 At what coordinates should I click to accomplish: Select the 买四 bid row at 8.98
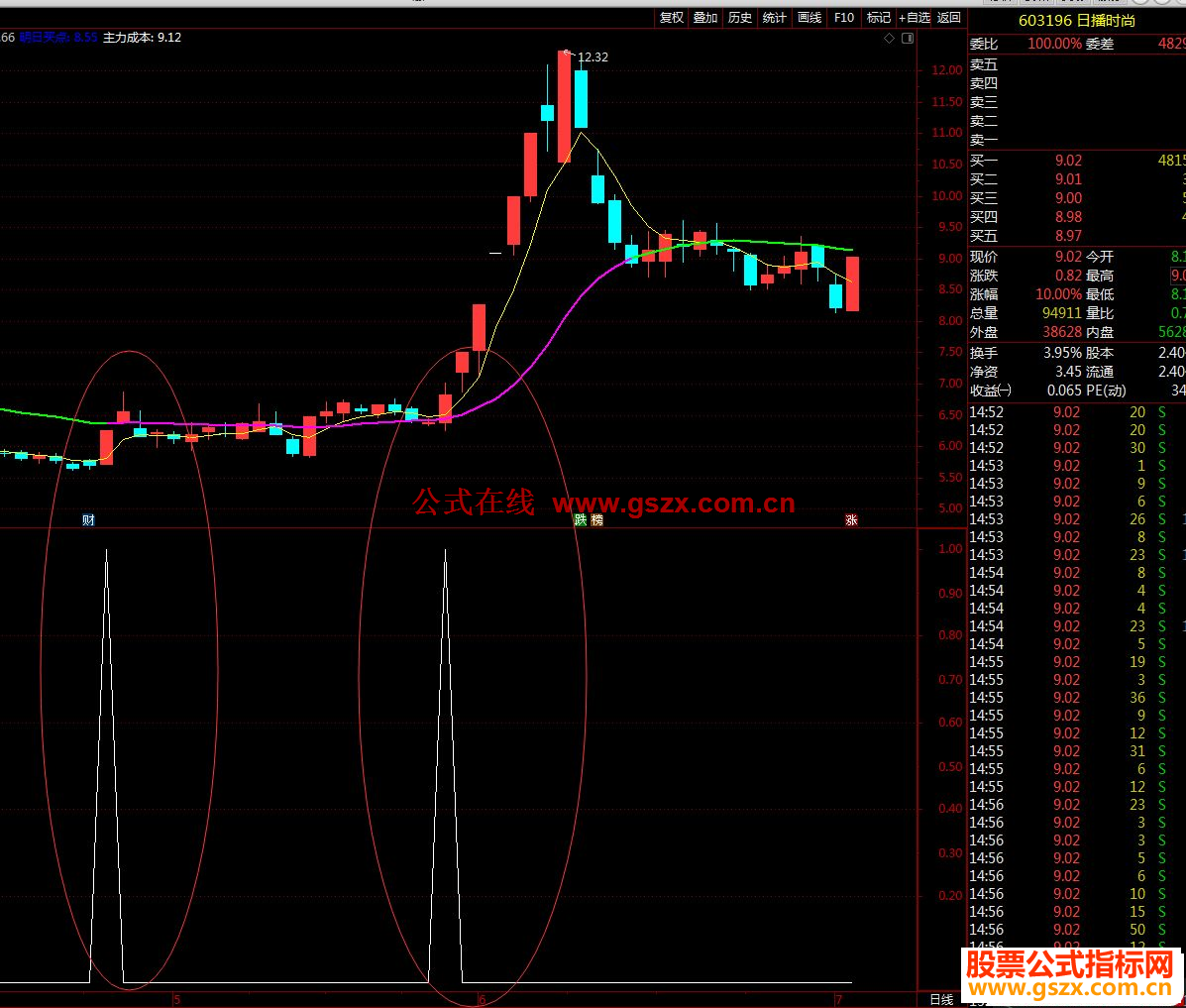(x=1077, y=217)
